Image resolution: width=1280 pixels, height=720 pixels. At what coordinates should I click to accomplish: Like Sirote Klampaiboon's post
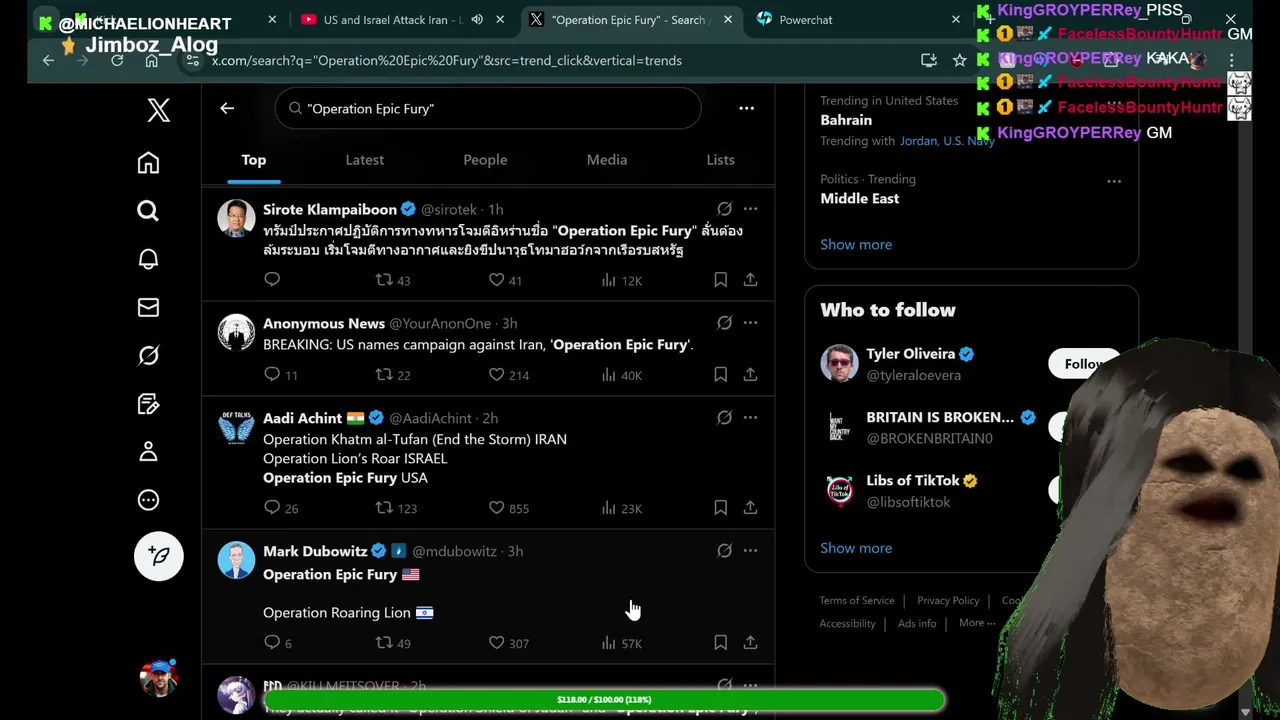[x=505, y=280]
